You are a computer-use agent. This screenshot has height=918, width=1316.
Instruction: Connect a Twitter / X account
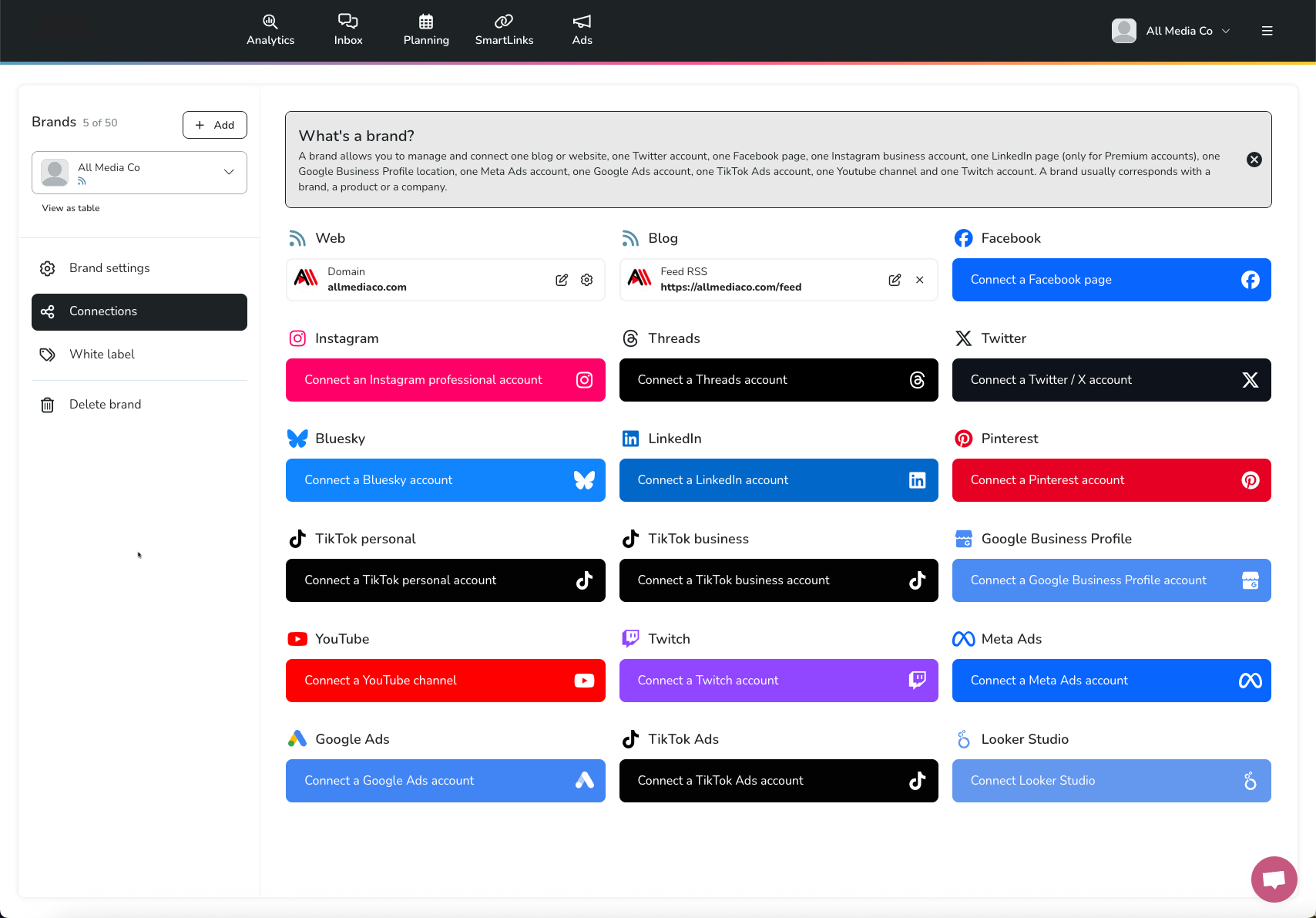[x=1111, y=380]
